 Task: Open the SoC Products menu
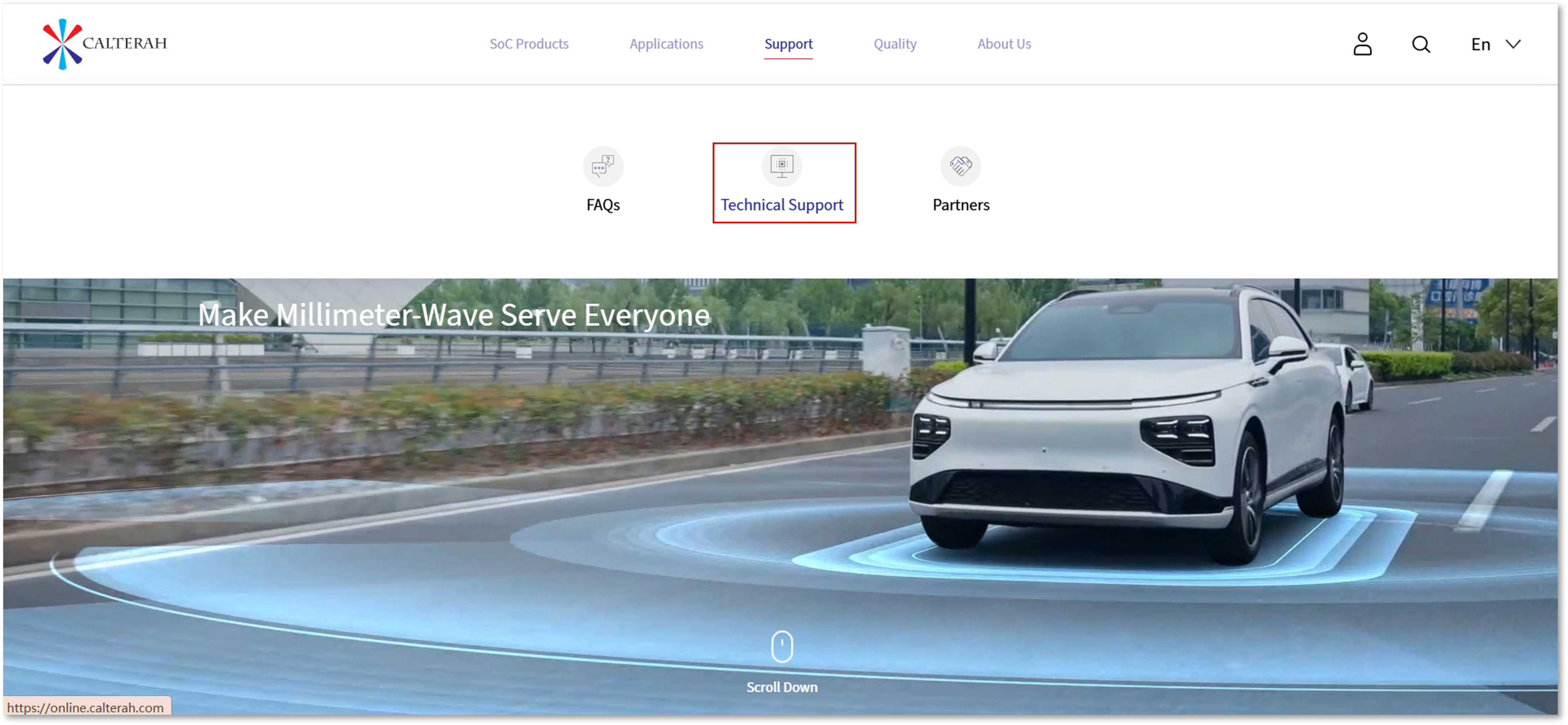tap(529, 44)
